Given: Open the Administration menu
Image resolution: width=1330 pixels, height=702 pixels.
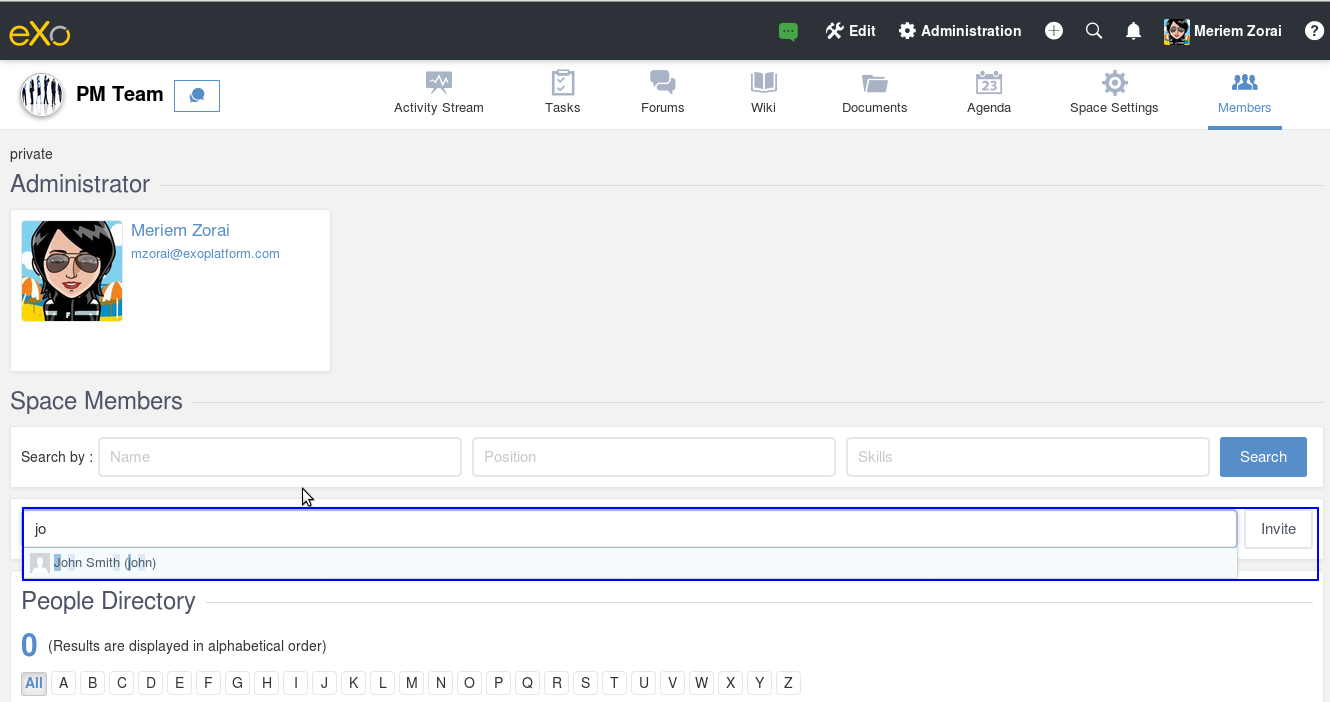Looking at the screenshot, I should (x=960, y=31).
